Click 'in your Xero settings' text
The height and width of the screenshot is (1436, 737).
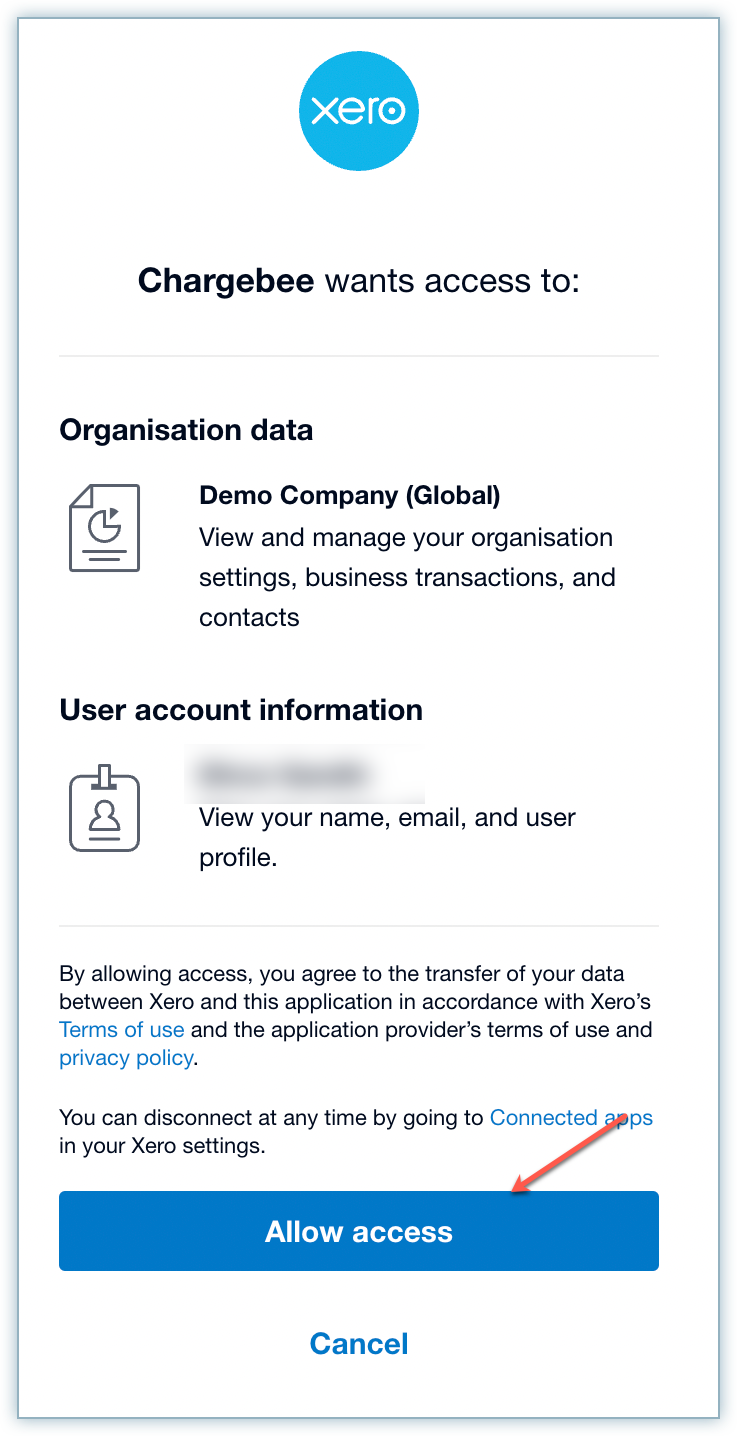click(x=162, y=1146)
